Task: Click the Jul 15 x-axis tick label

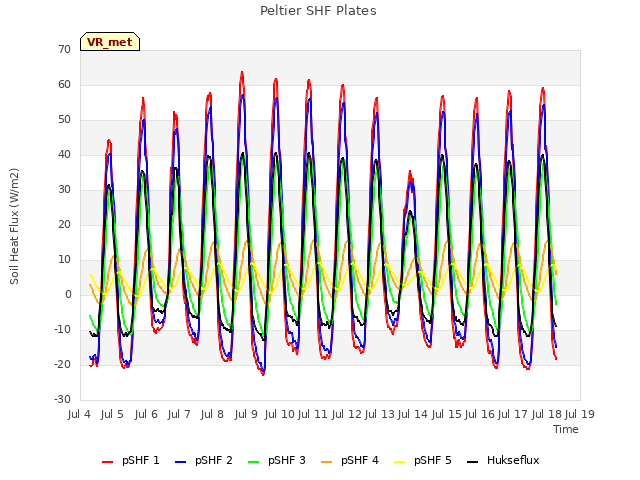Action: pyautogui.click(x=447, y=414)
